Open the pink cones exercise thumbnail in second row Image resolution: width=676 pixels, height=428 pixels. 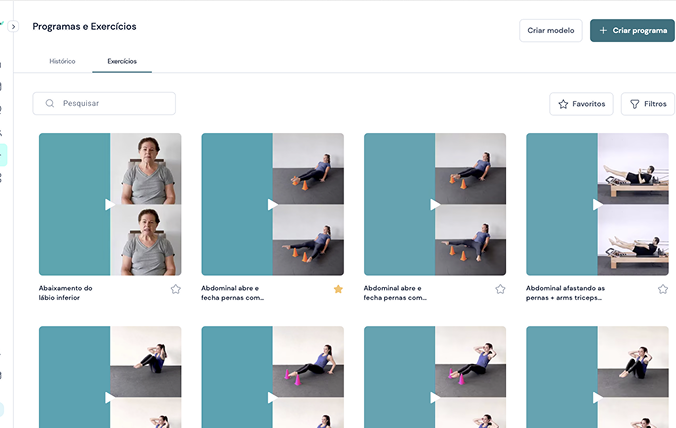coord(273,377)
